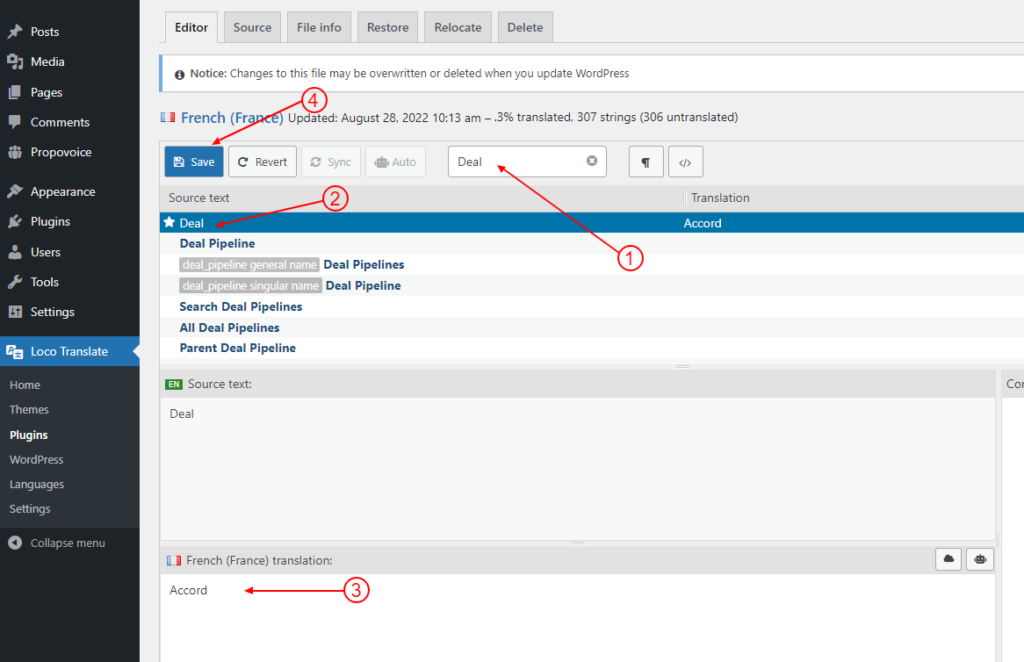Screen dimensions: 1024x662
Task: Click the Users person icon
Action: (15, 252)
